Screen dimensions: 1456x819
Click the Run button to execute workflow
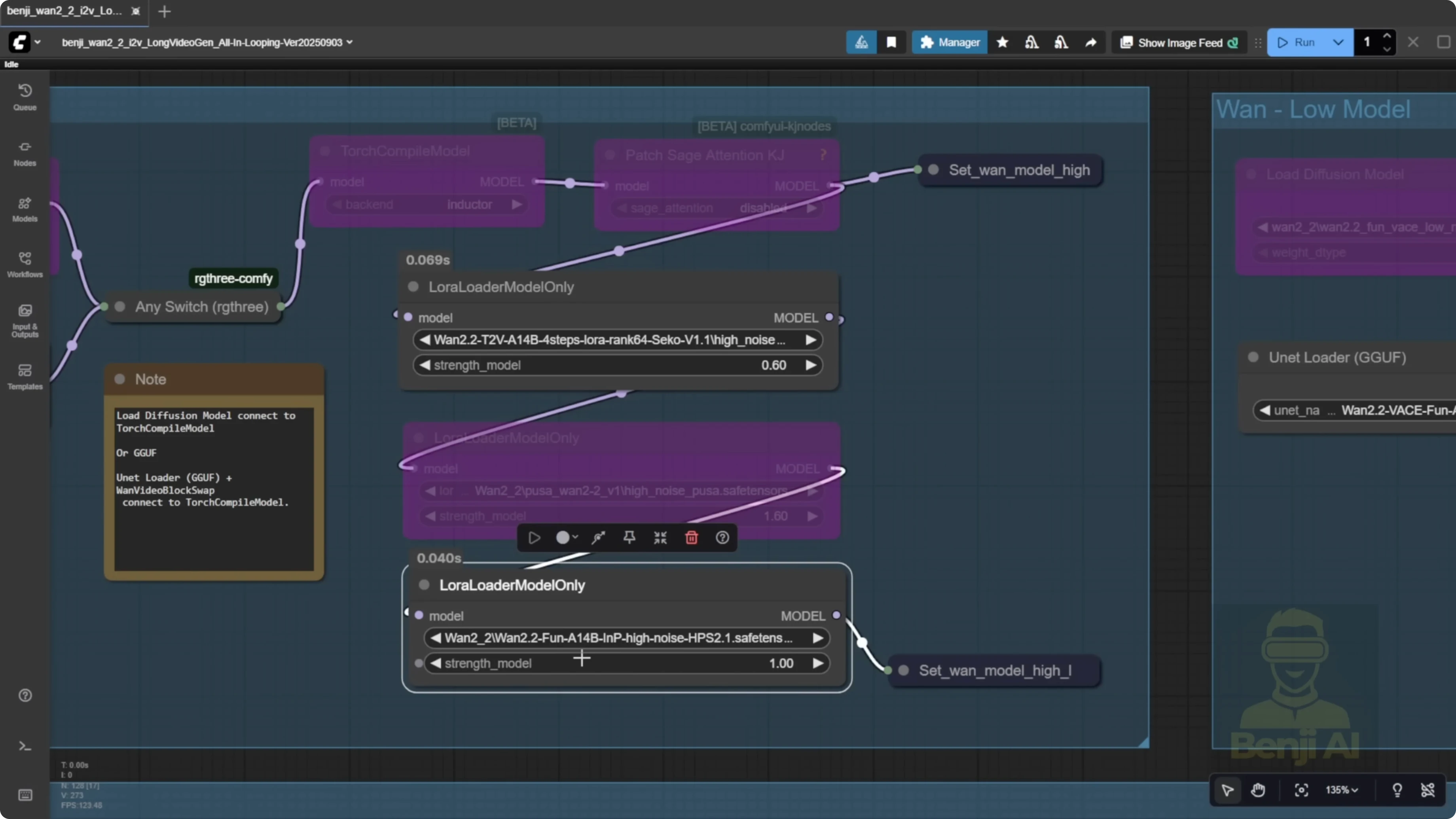1300,42
